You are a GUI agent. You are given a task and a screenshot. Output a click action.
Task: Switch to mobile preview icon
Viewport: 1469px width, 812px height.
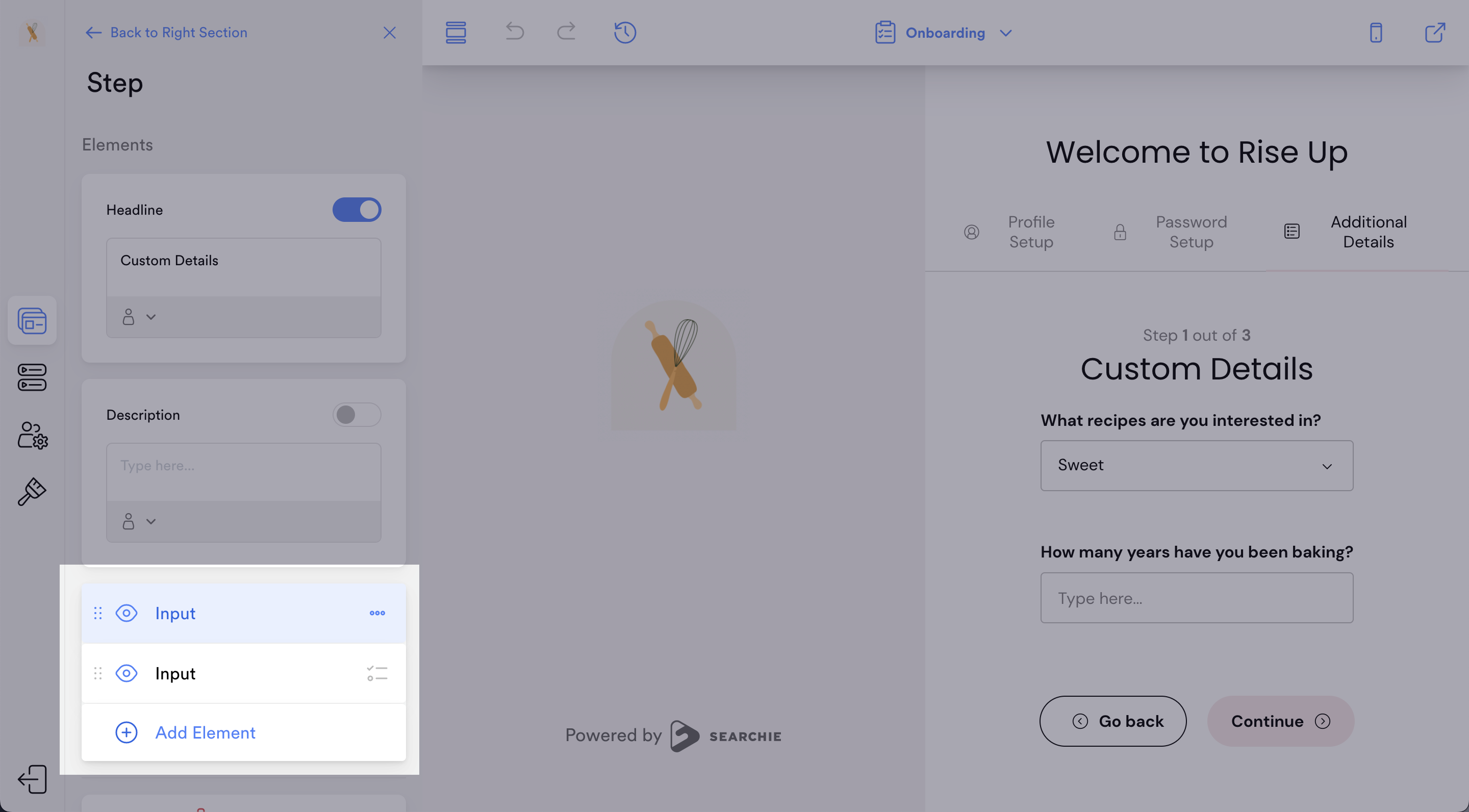[x=1376, y=33]
